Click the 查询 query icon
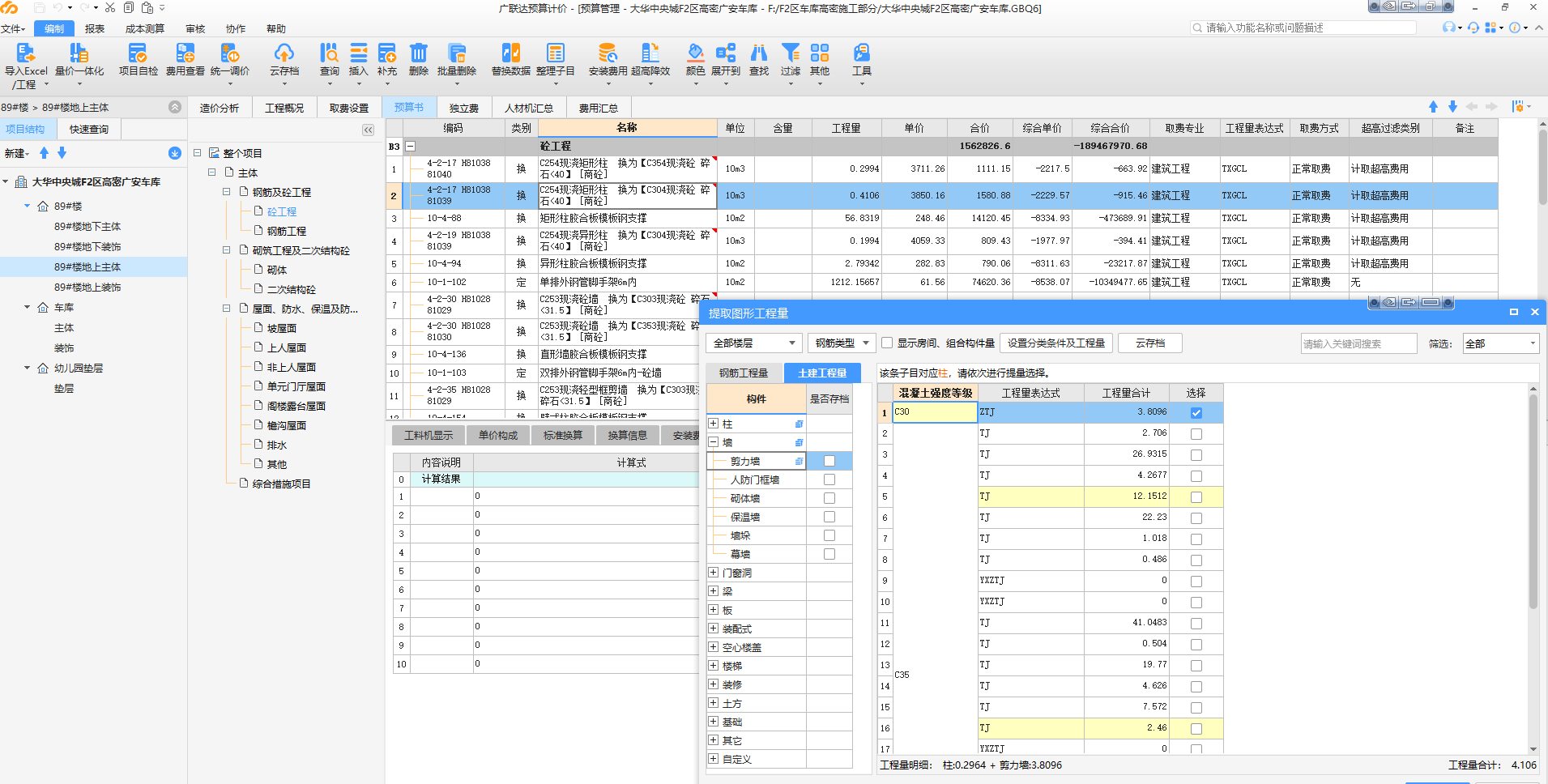This screenshot has width=1548, height=784. 329,54
